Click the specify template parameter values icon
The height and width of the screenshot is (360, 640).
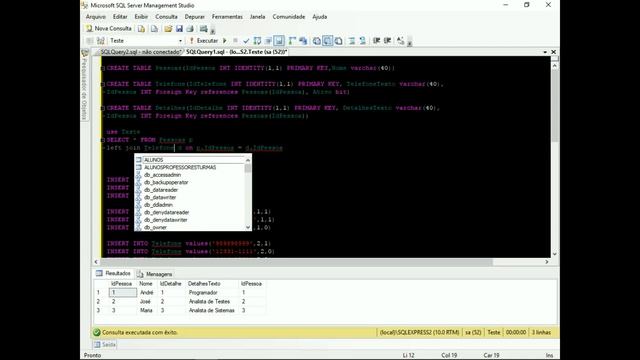click(x=400, y=41)
